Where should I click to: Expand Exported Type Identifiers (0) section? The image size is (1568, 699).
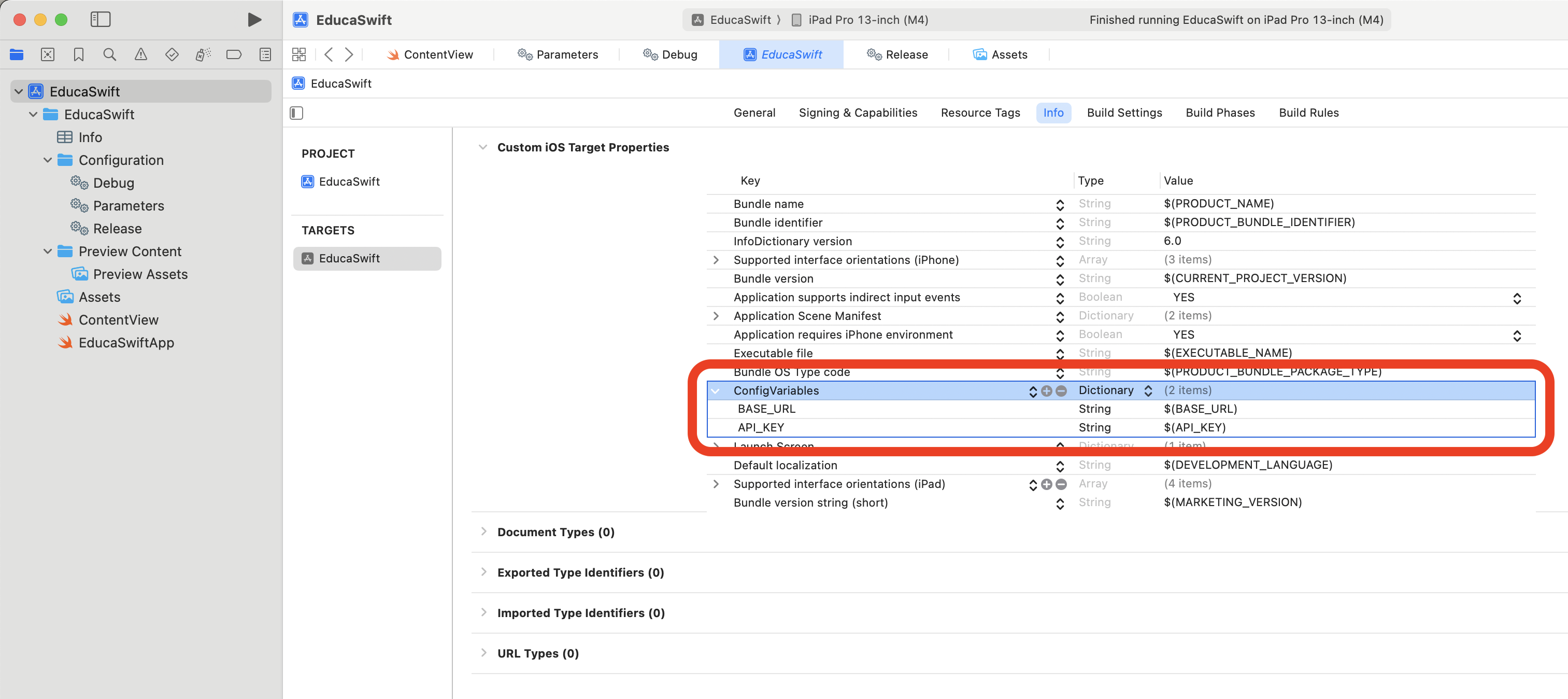click(x=483, y=572)
